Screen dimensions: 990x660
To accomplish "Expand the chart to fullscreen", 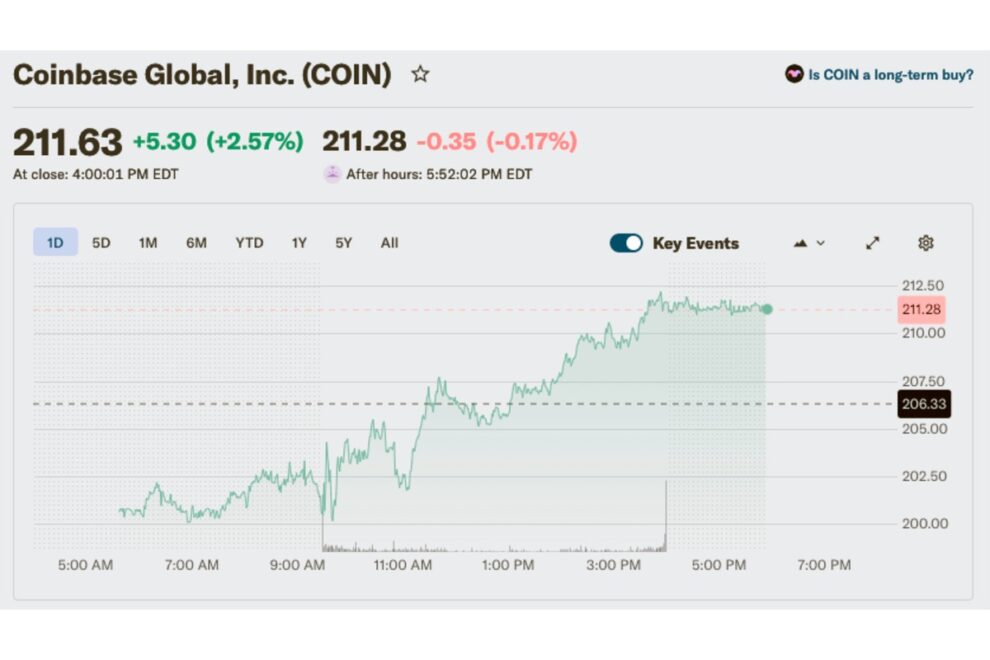I will coord(872,243).
